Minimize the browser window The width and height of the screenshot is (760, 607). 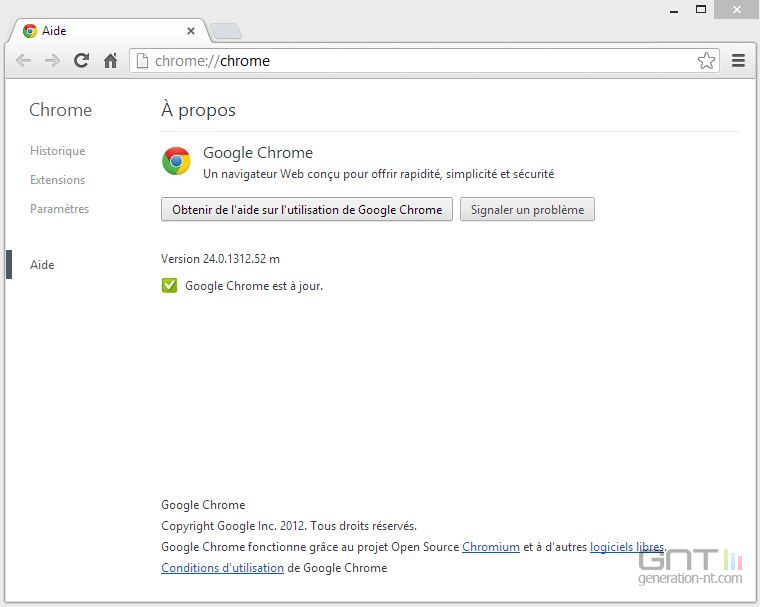[674, 10]
